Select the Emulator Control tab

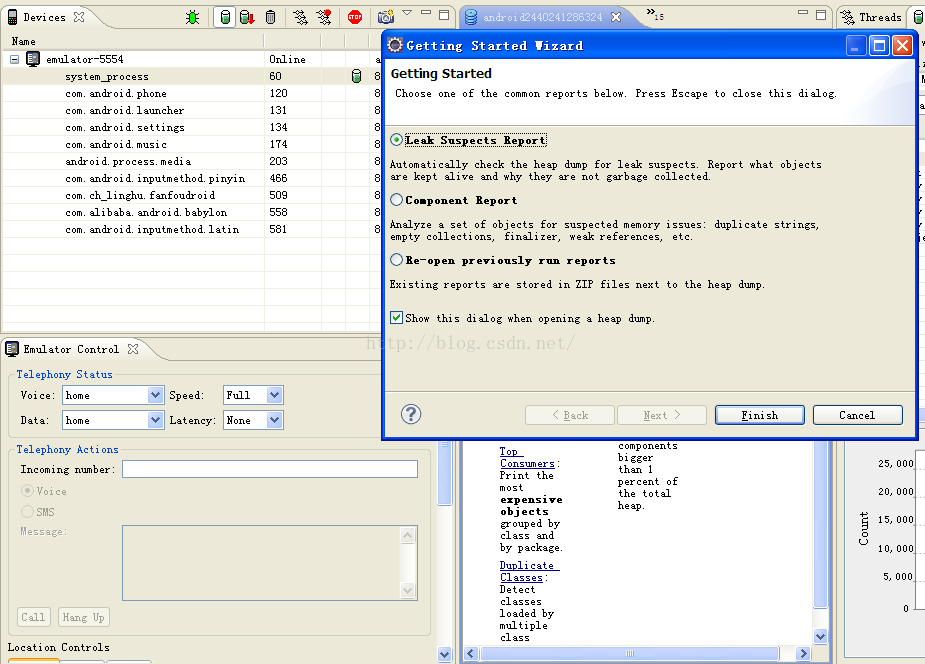tap(70, 349)
